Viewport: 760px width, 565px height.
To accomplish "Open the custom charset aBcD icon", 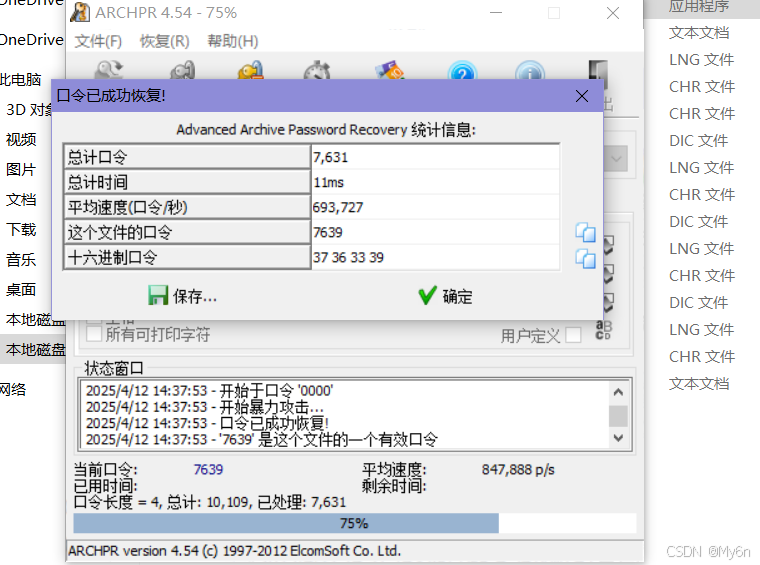I will click(603, 330).
